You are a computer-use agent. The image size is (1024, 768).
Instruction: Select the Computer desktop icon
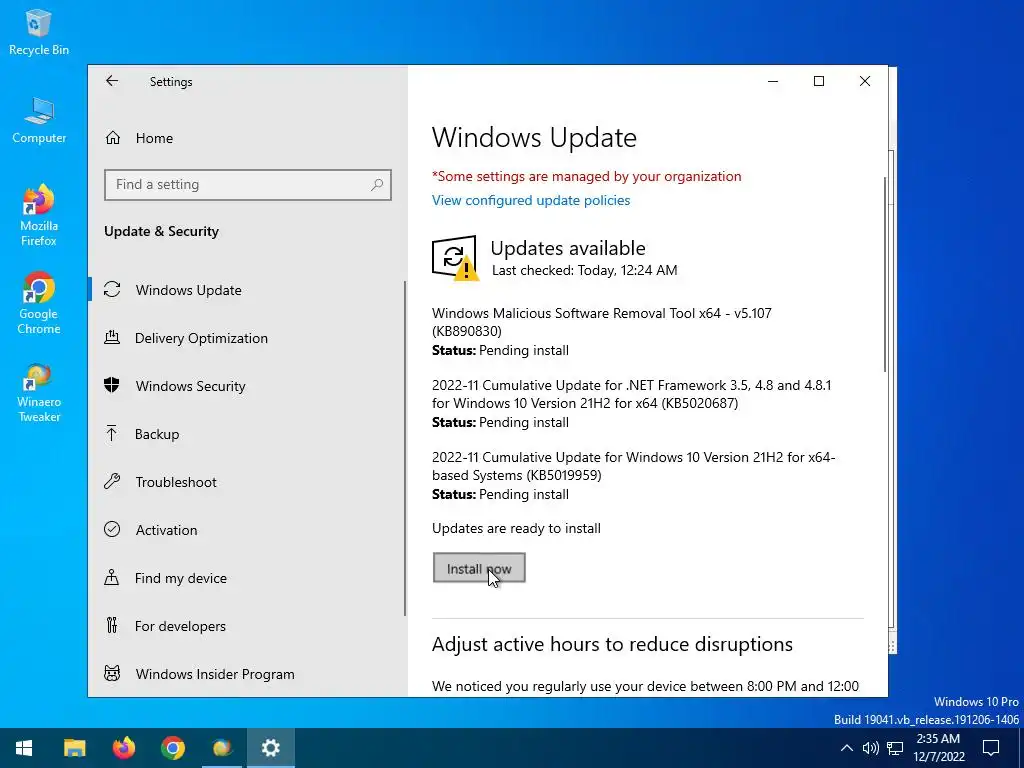point(39,120)
